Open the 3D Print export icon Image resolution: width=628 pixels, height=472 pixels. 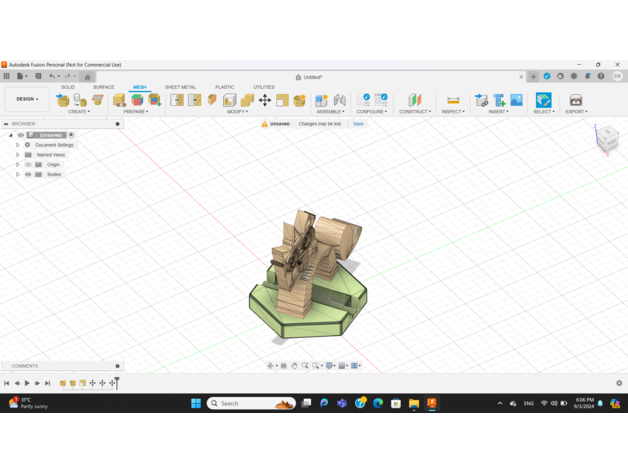pos(575,100)
